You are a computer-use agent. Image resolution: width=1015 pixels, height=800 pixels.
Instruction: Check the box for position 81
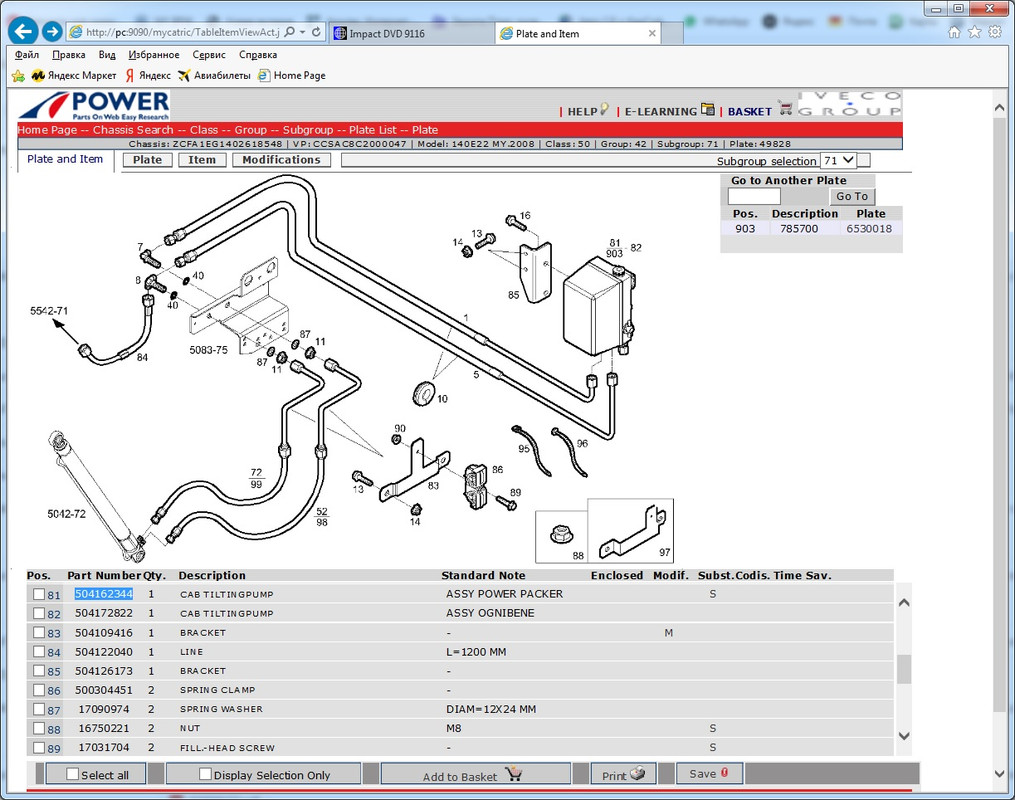pyautogui.click(x=39, y=594)
